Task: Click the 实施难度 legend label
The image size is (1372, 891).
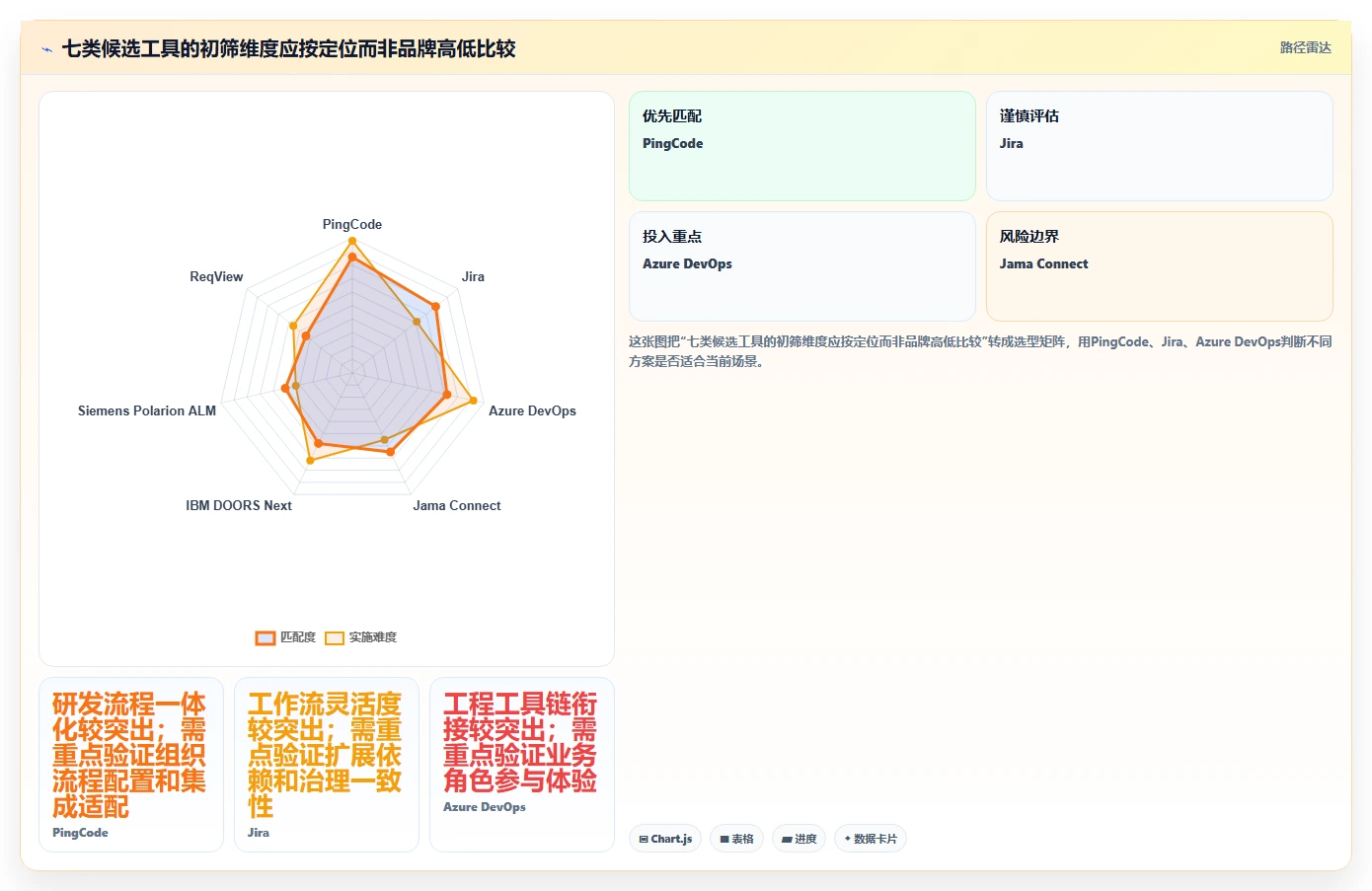Action: coord(373,637)
